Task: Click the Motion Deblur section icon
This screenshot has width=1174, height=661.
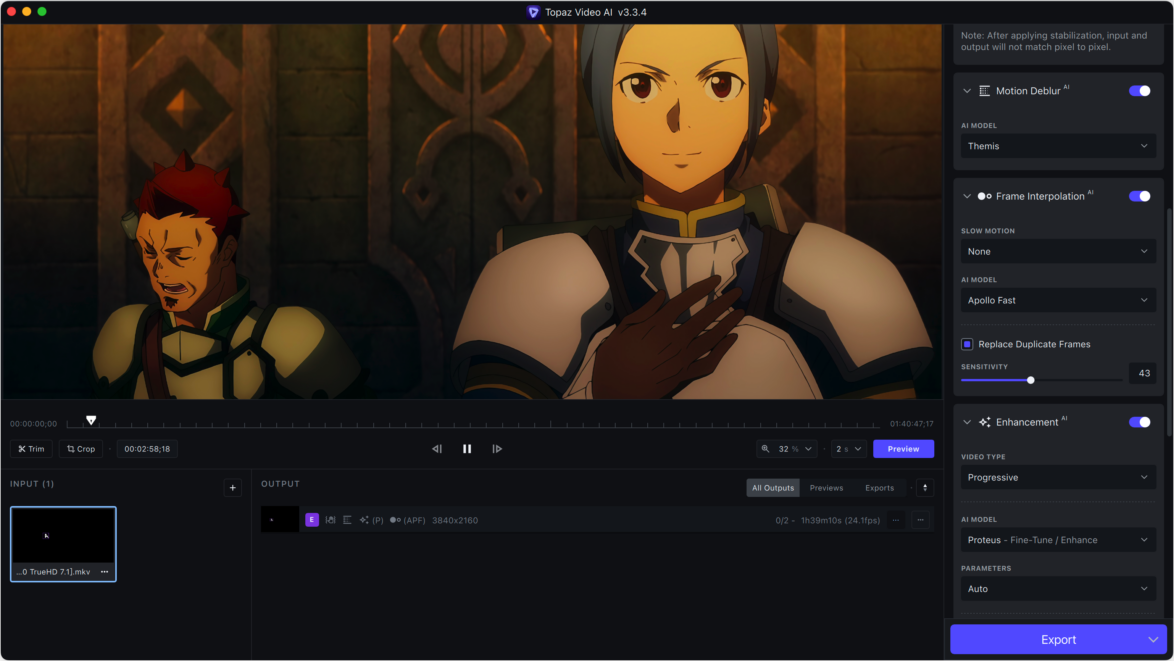Action: tap(985, 91)
